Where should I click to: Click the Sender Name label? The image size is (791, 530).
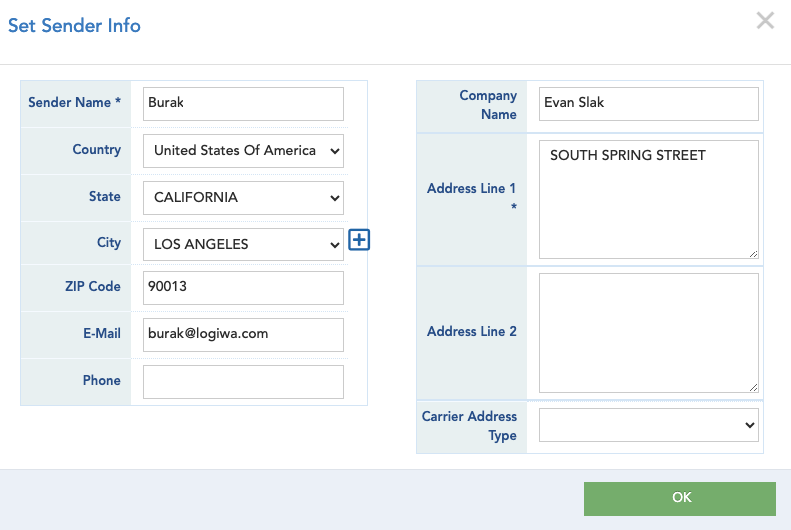click(x=74, y=103)
